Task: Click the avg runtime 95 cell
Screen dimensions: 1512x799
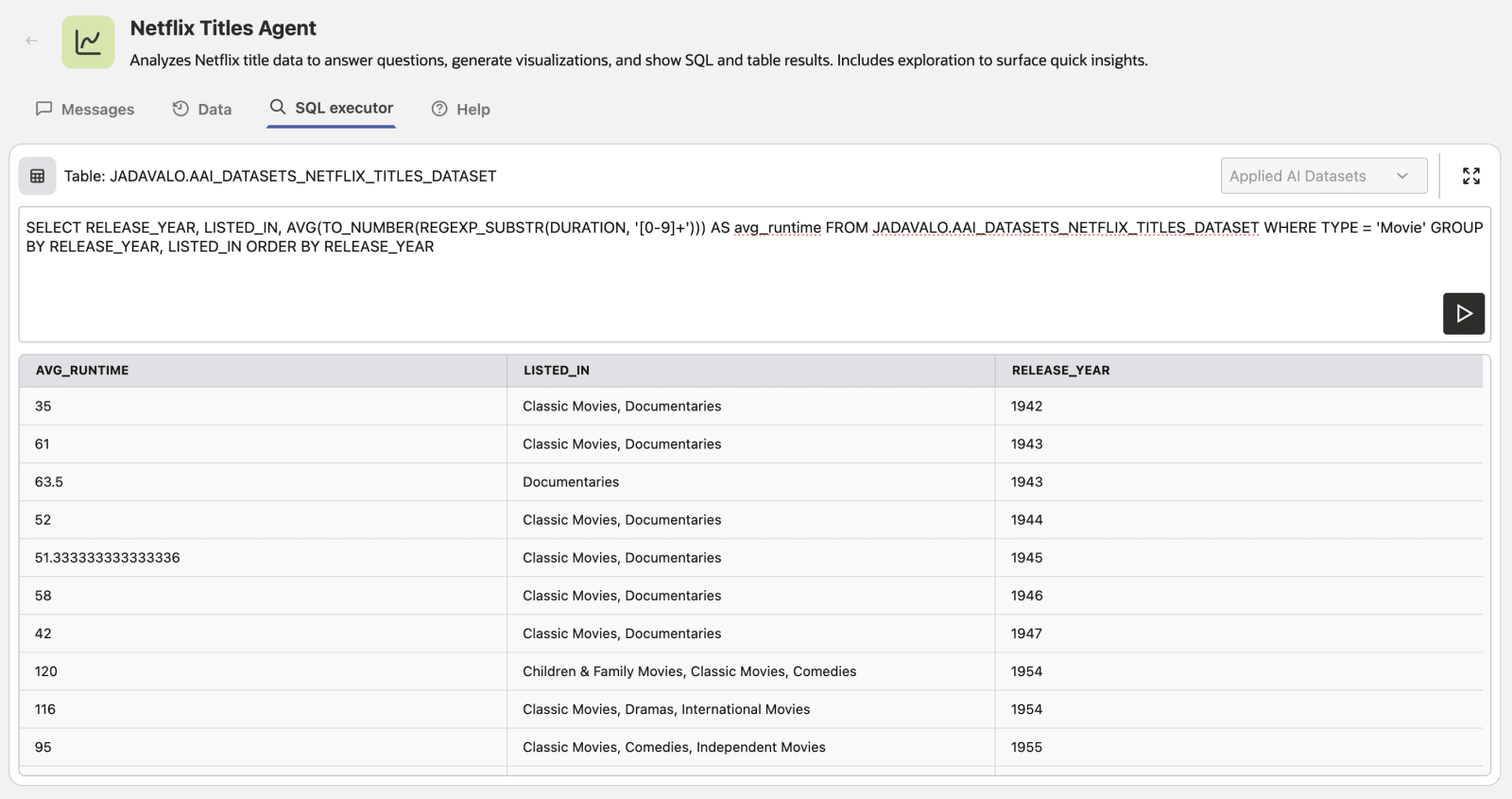Action: click(263, 747)
